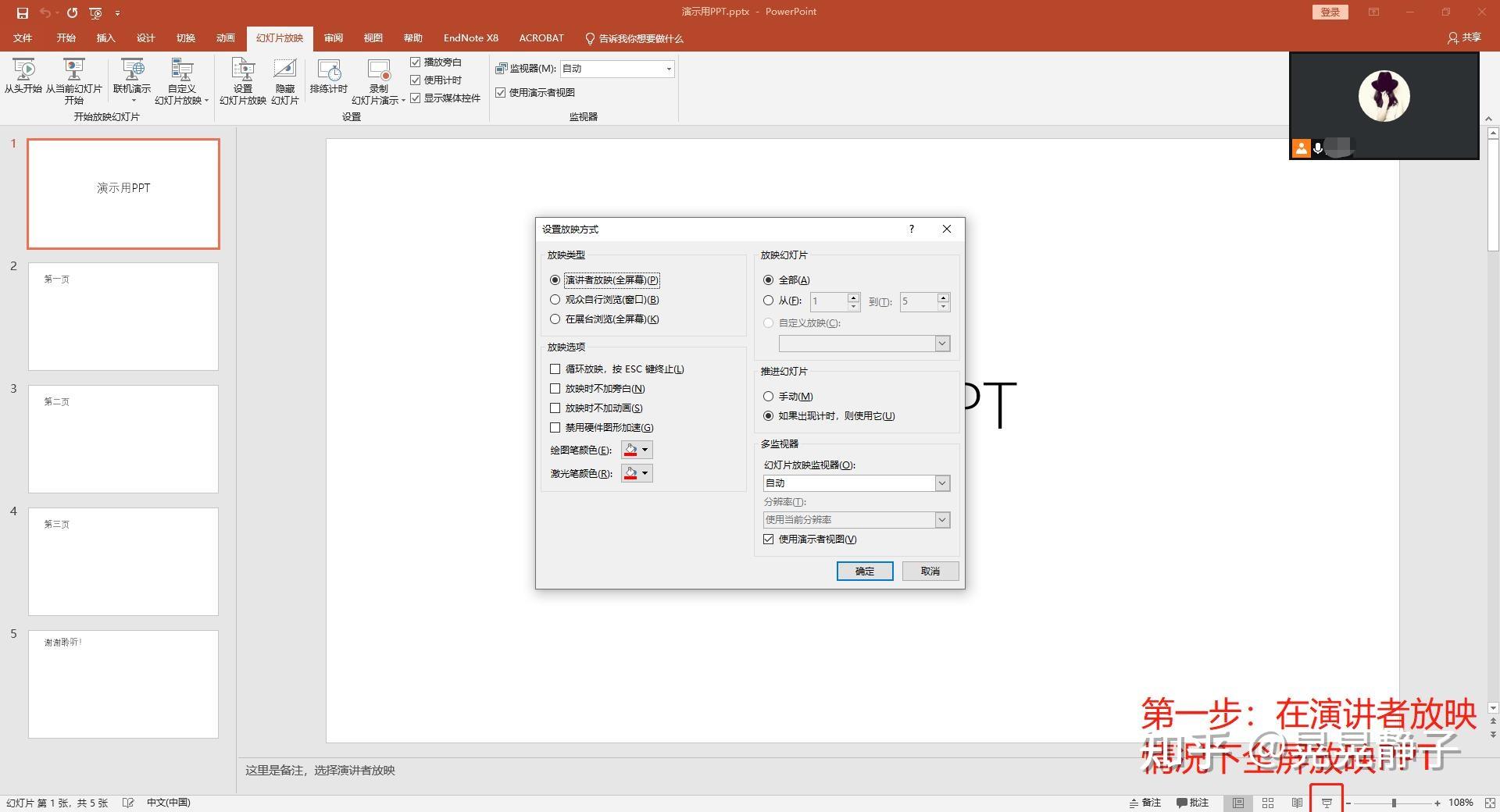
Task: Toggle 播放旁白 checkbox in ribbon
Action: (416, 62)
